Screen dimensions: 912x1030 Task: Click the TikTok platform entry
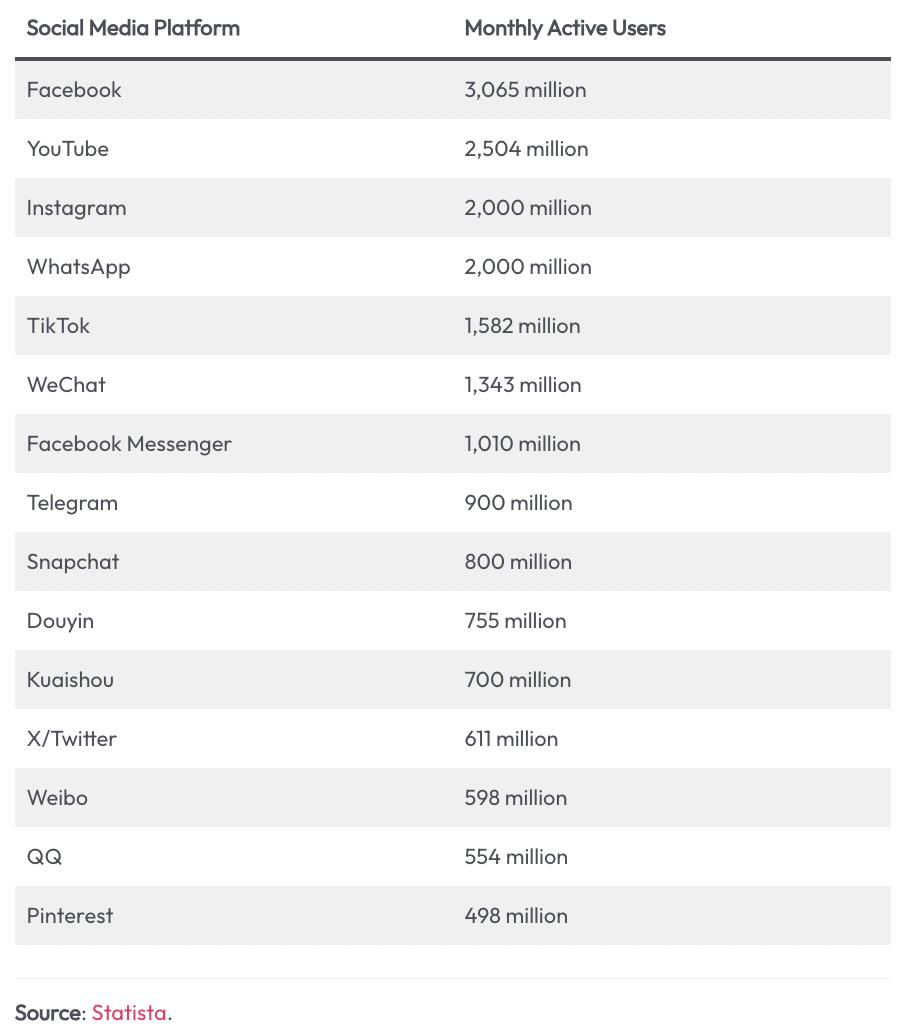58,326
